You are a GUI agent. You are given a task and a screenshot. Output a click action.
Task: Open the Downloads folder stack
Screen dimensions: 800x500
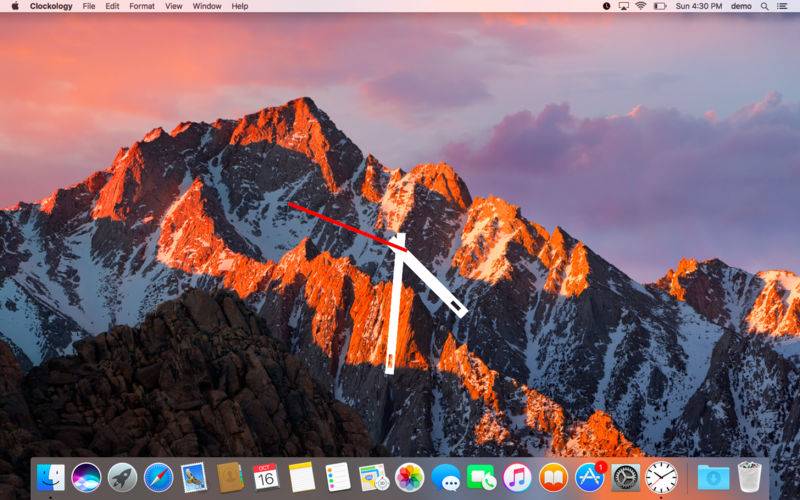tap(713, 478)
